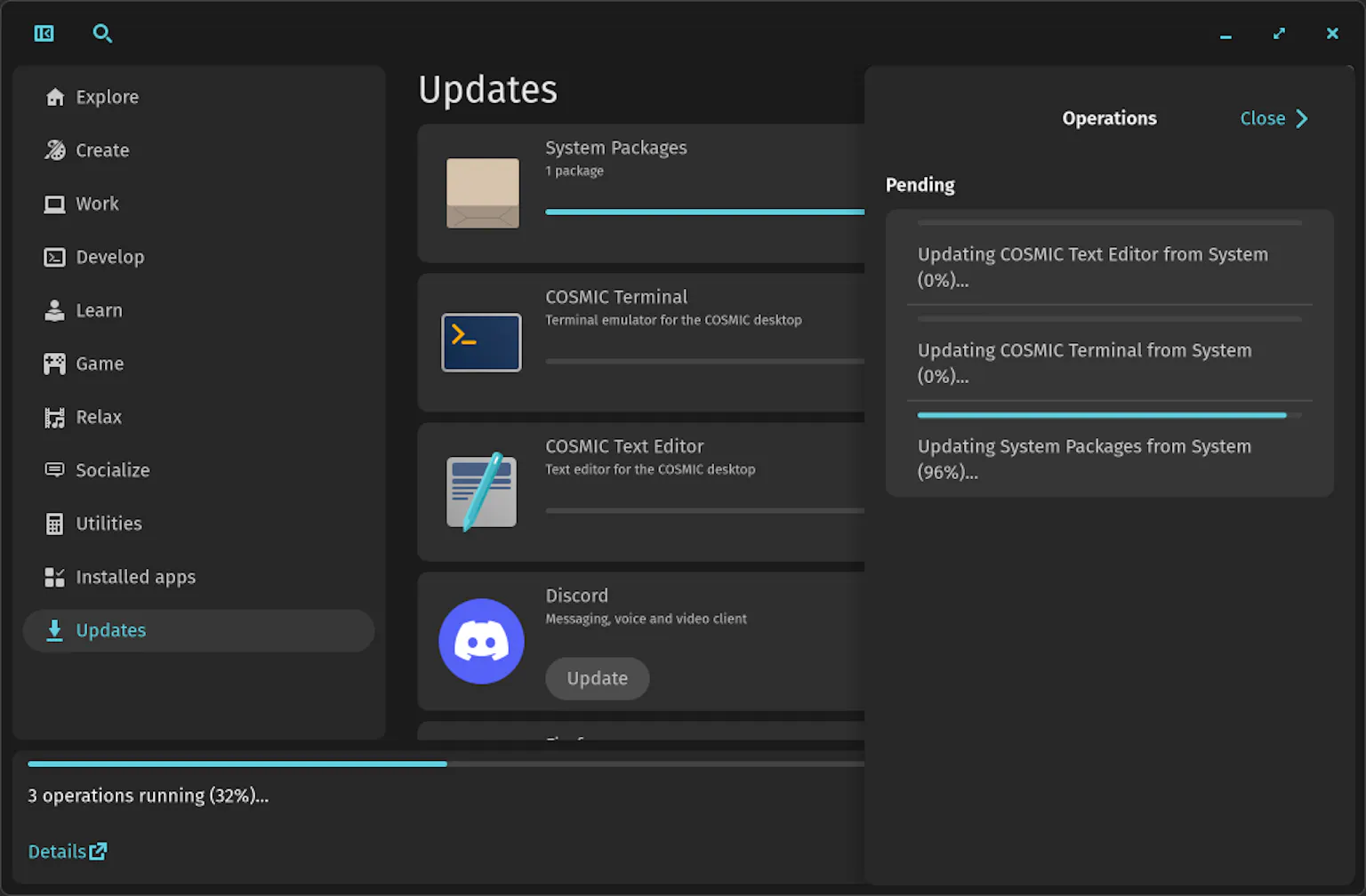Viewport: 1366px width, 896px height.
Task: Select the Game category icon
Action: point(54,364)
